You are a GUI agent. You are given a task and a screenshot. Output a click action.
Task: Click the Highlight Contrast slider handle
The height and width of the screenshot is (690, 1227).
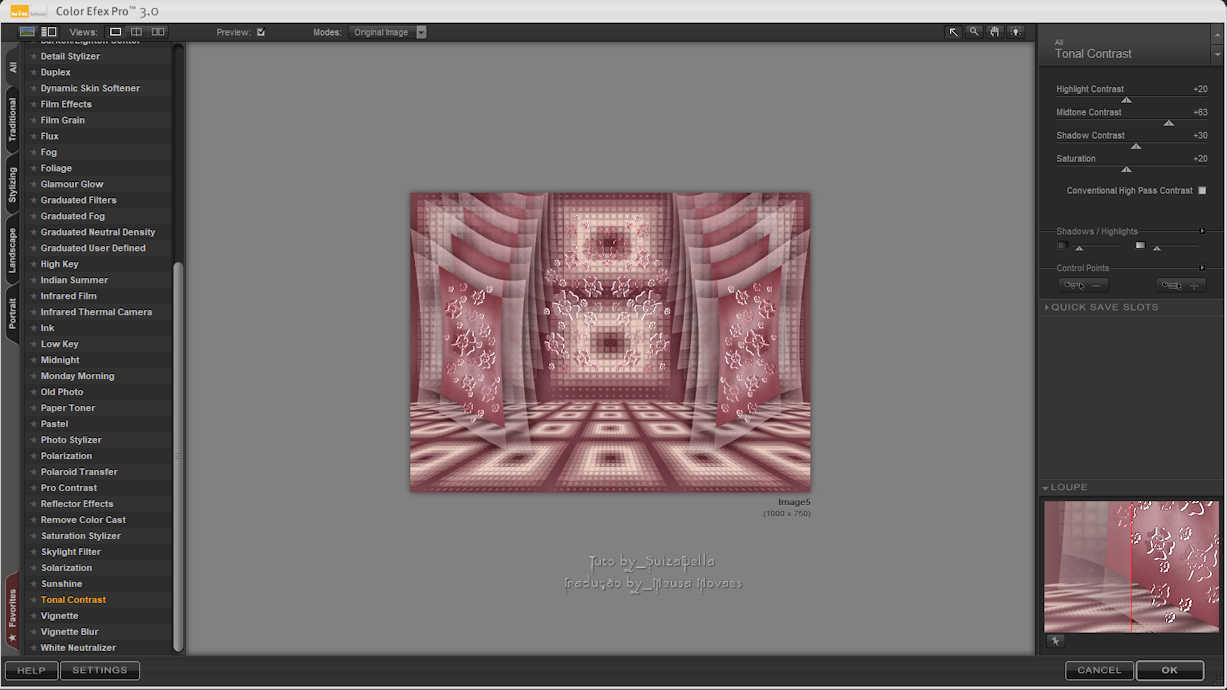[1126, 100]
